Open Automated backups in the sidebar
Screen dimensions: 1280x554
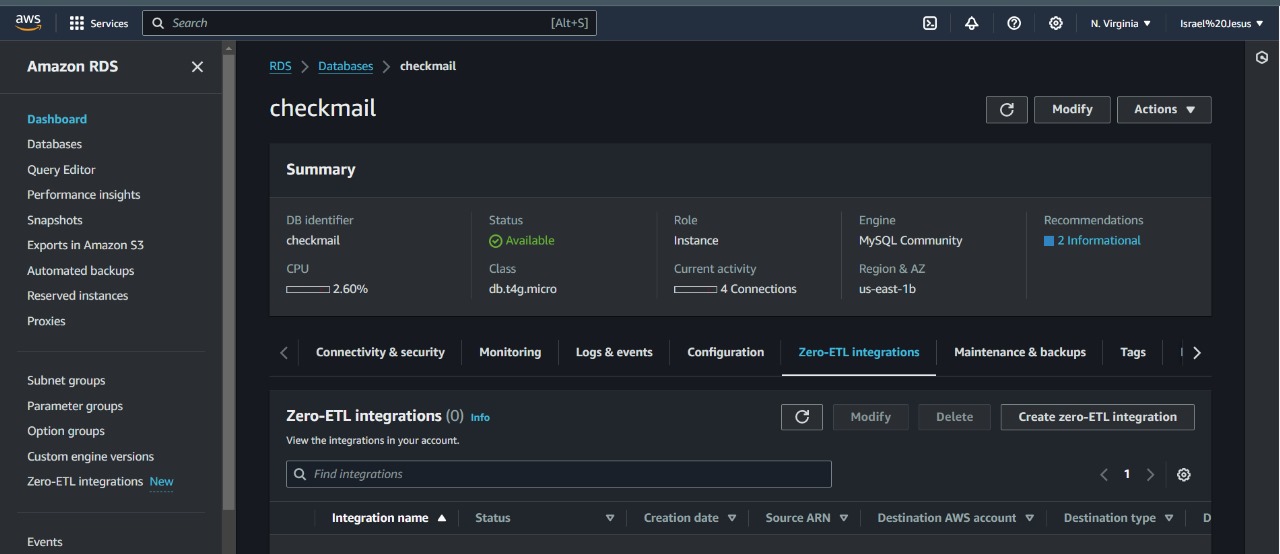pos(80,271)
